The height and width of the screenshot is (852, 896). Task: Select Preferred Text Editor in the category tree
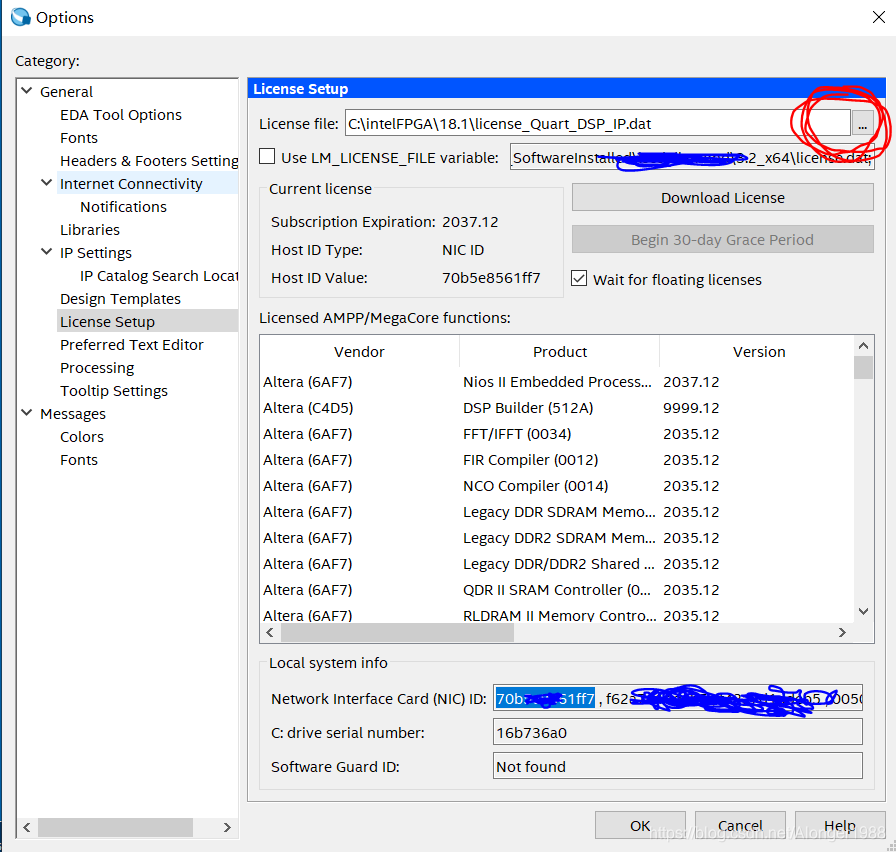133,344
